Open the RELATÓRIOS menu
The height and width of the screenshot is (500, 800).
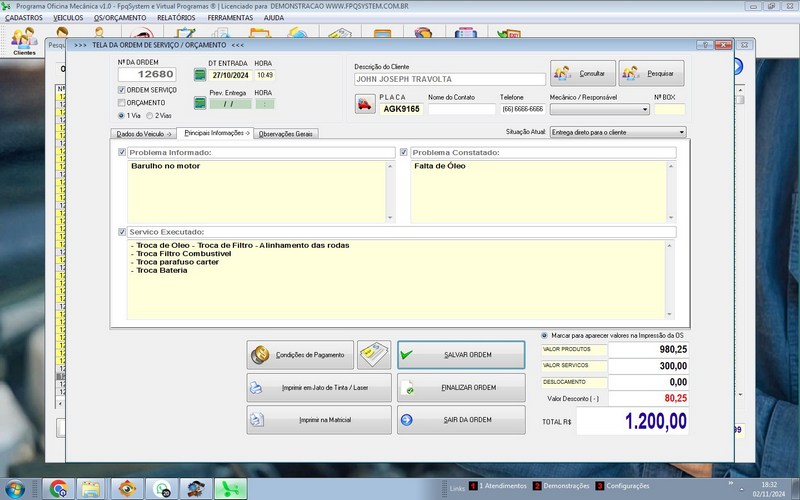(175, 18)
